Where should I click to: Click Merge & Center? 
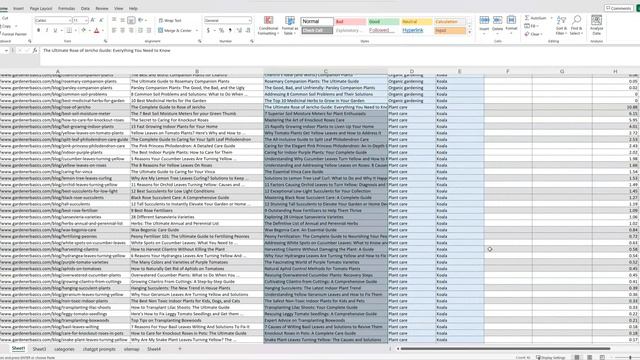tap(175, 30)
